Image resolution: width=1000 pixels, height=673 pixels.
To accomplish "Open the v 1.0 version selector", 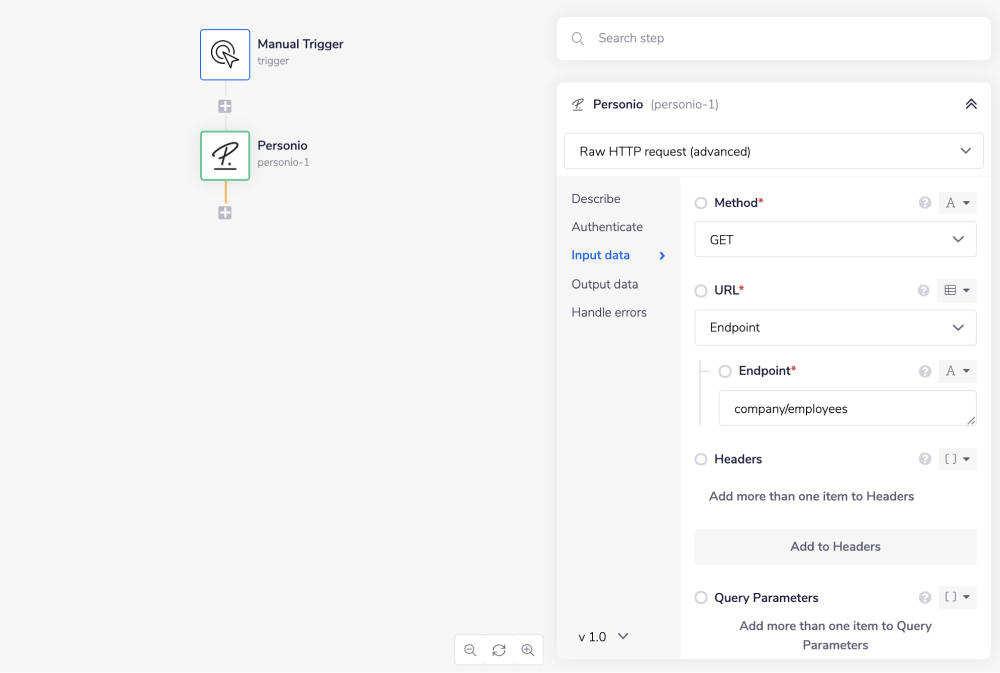I will tap(603, 636).
